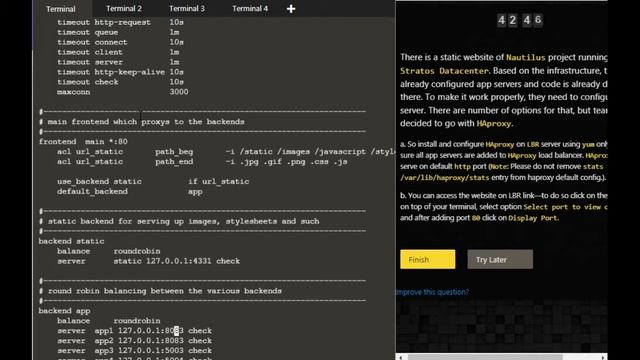This screenshot has height=360, width=640.
Task: Click 'balance roundrobin' under backend static
Action: click(x=109, y=251)
